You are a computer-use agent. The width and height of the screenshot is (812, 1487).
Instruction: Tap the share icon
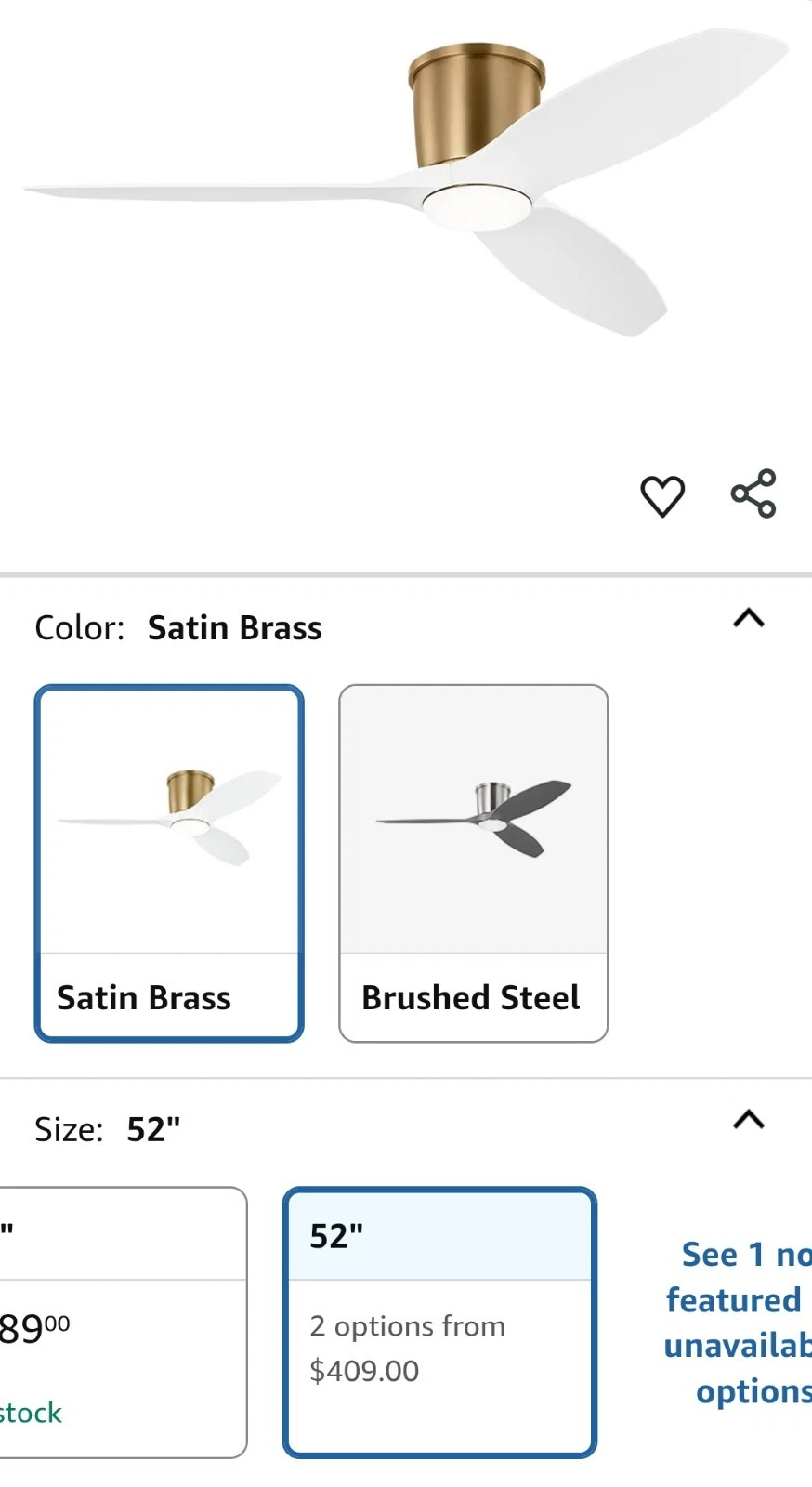pos(753,493)
